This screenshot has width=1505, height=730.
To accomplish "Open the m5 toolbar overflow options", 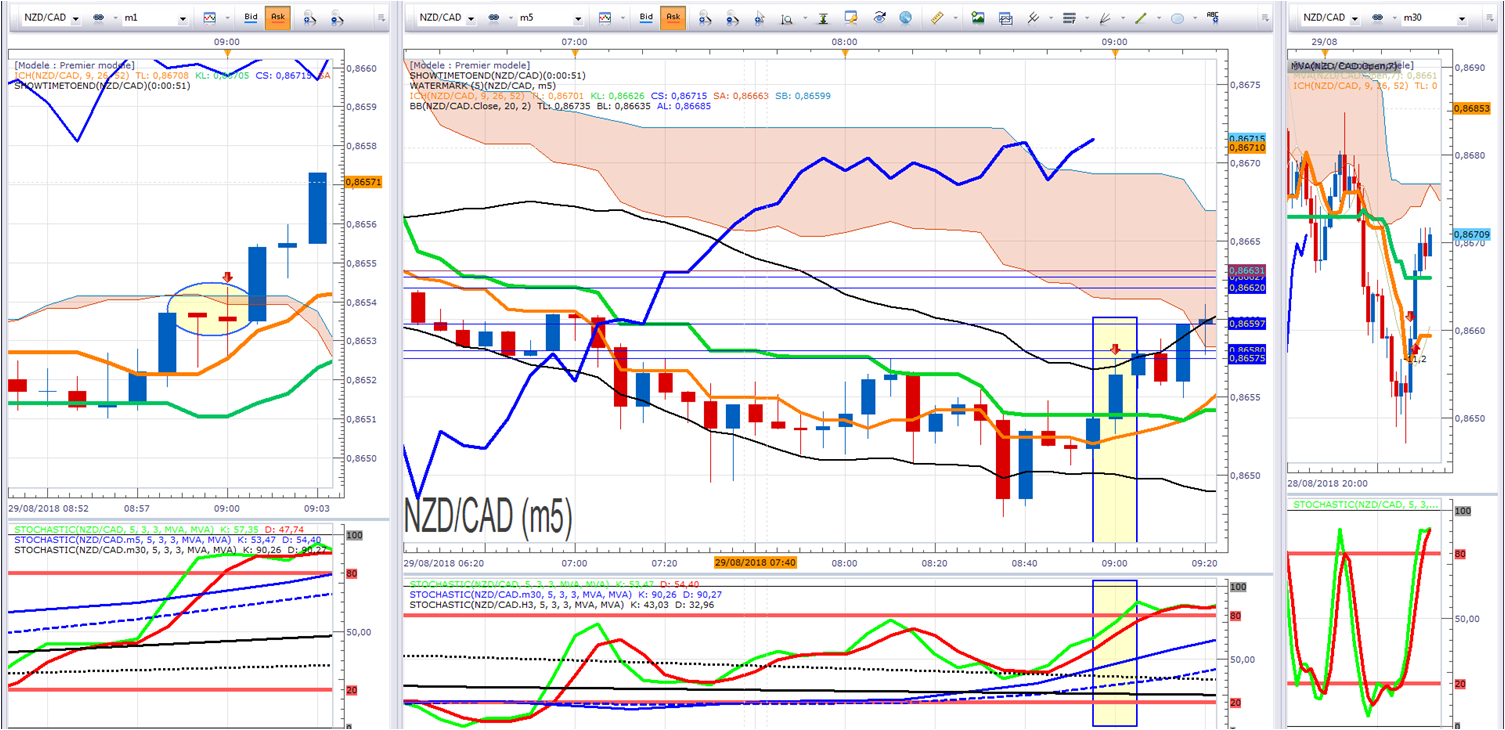I will 1265,18.
